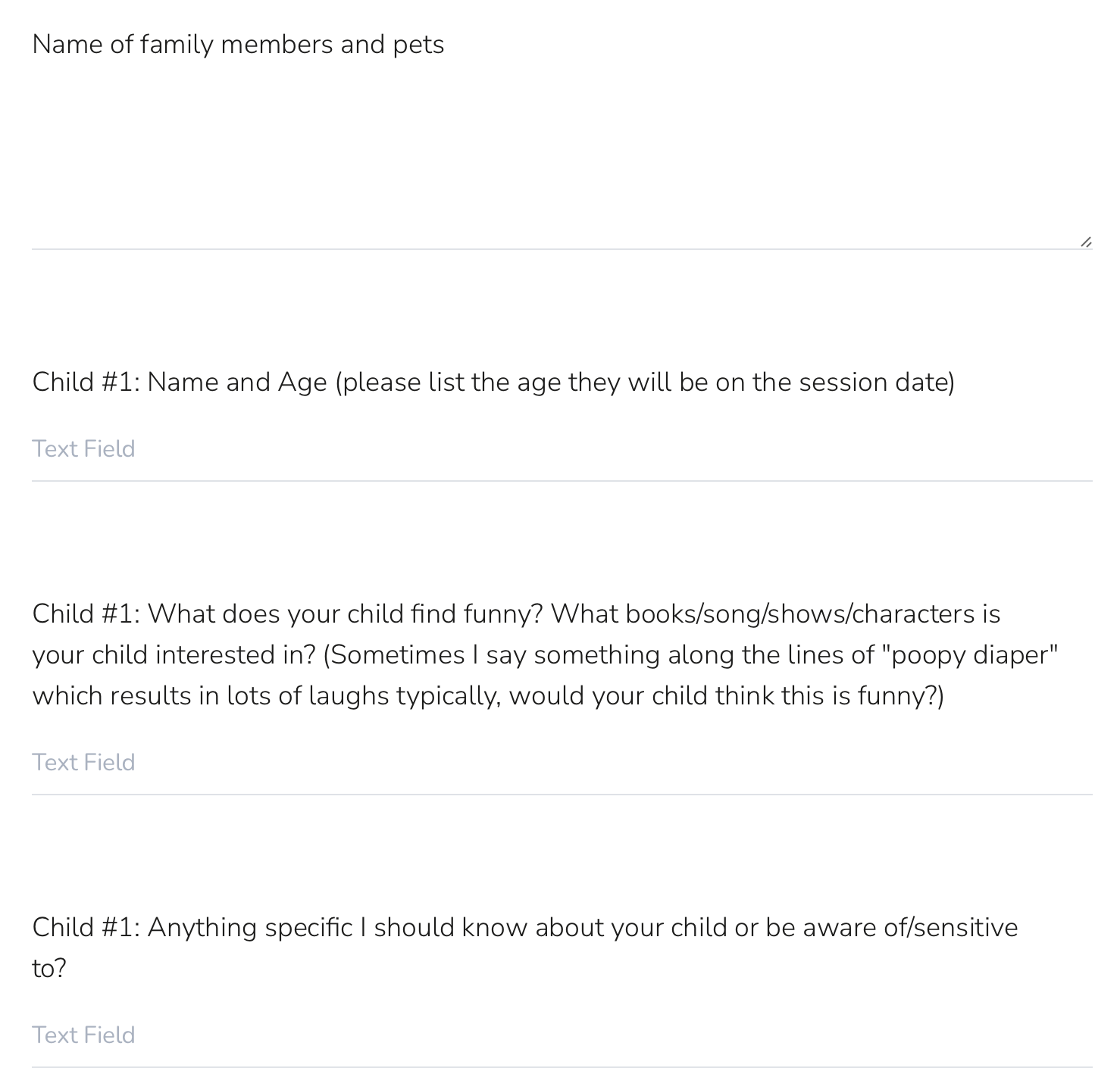Click the textarea resize handle icon

click(1086, 242)
